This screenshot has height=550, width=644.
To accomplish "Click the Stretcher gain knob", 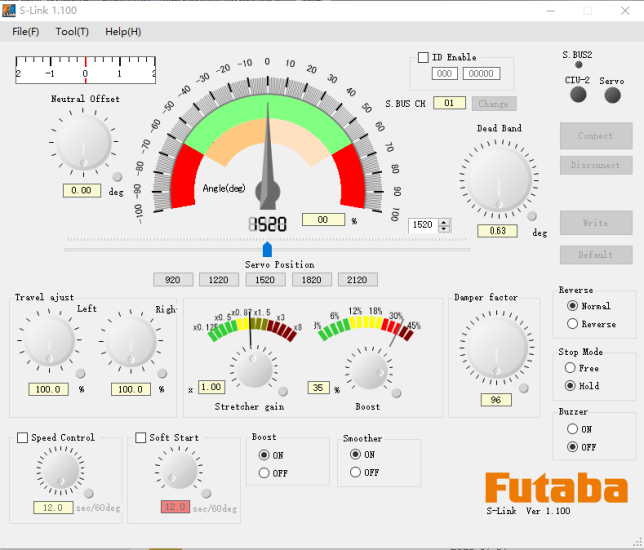I will click(x=255, y=369).
